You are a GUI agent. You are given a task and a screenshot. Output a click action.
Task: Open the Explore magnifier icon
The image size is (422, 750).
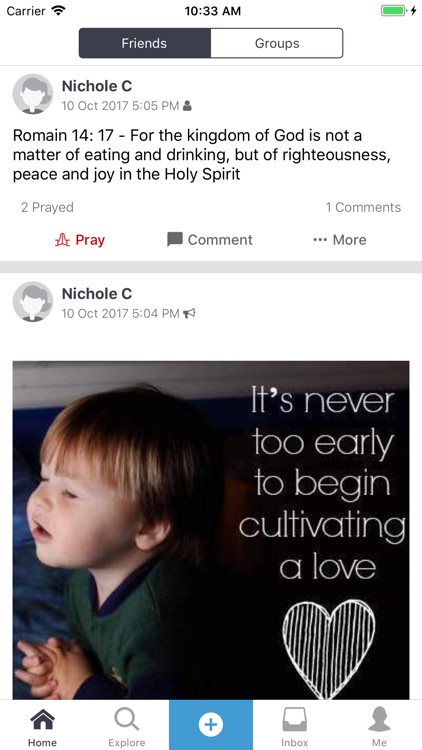point(127,720)
